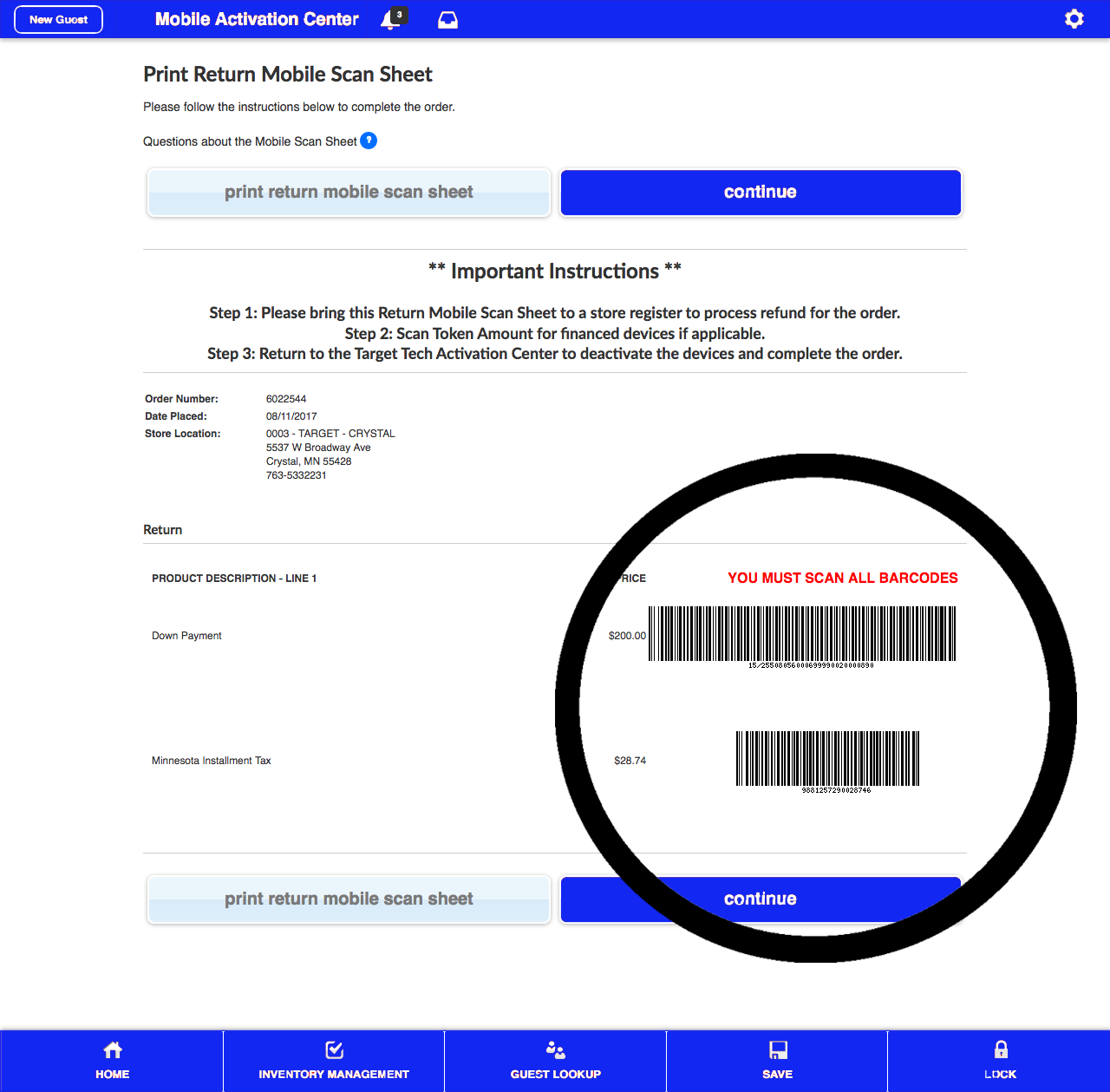Click the Print Return Mobile Scan Sheet heading
1110x1092 pixels.
point(288,75)
